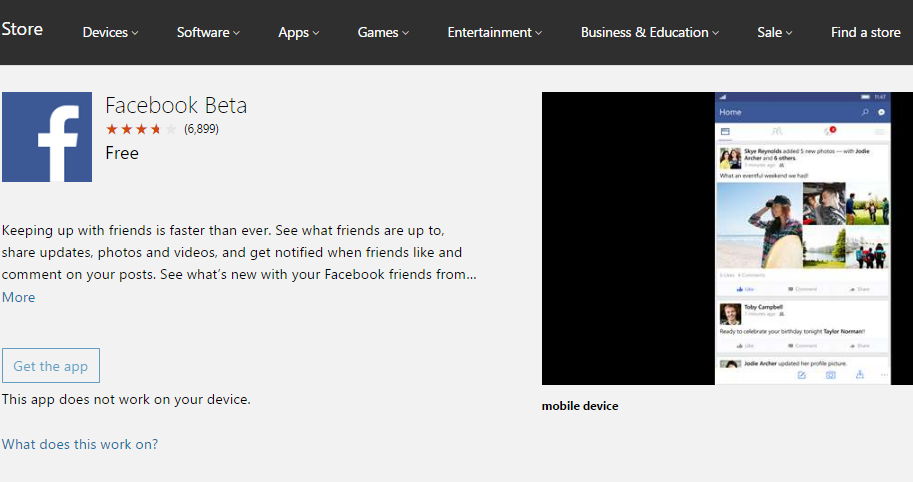Click the Get the app button
Image resolution: width=913 pixels, height=482 pixels.
pyautogui.click(x=51, y=366)
